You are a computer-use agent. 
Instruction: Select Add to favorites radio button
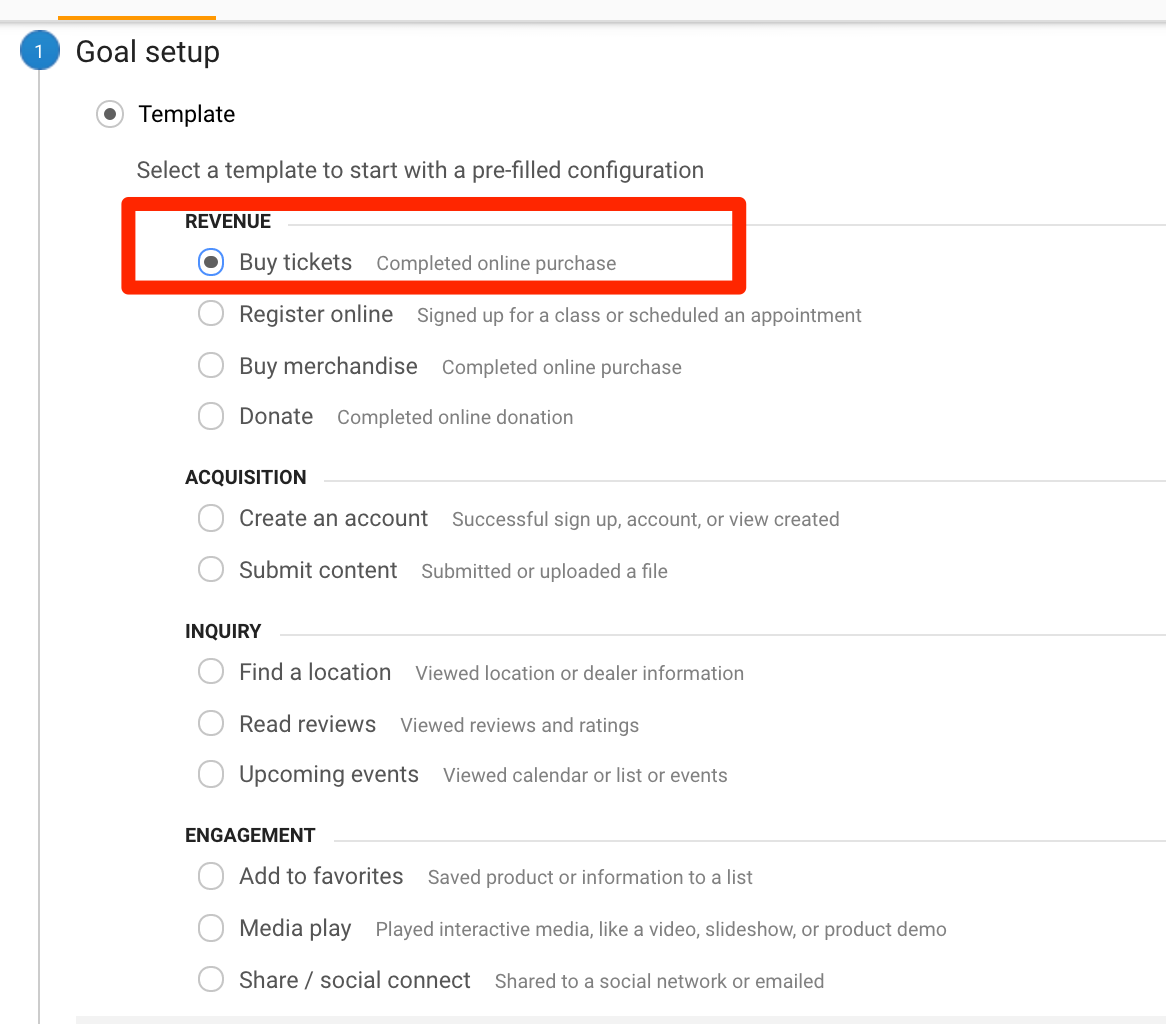pos(211,876)
